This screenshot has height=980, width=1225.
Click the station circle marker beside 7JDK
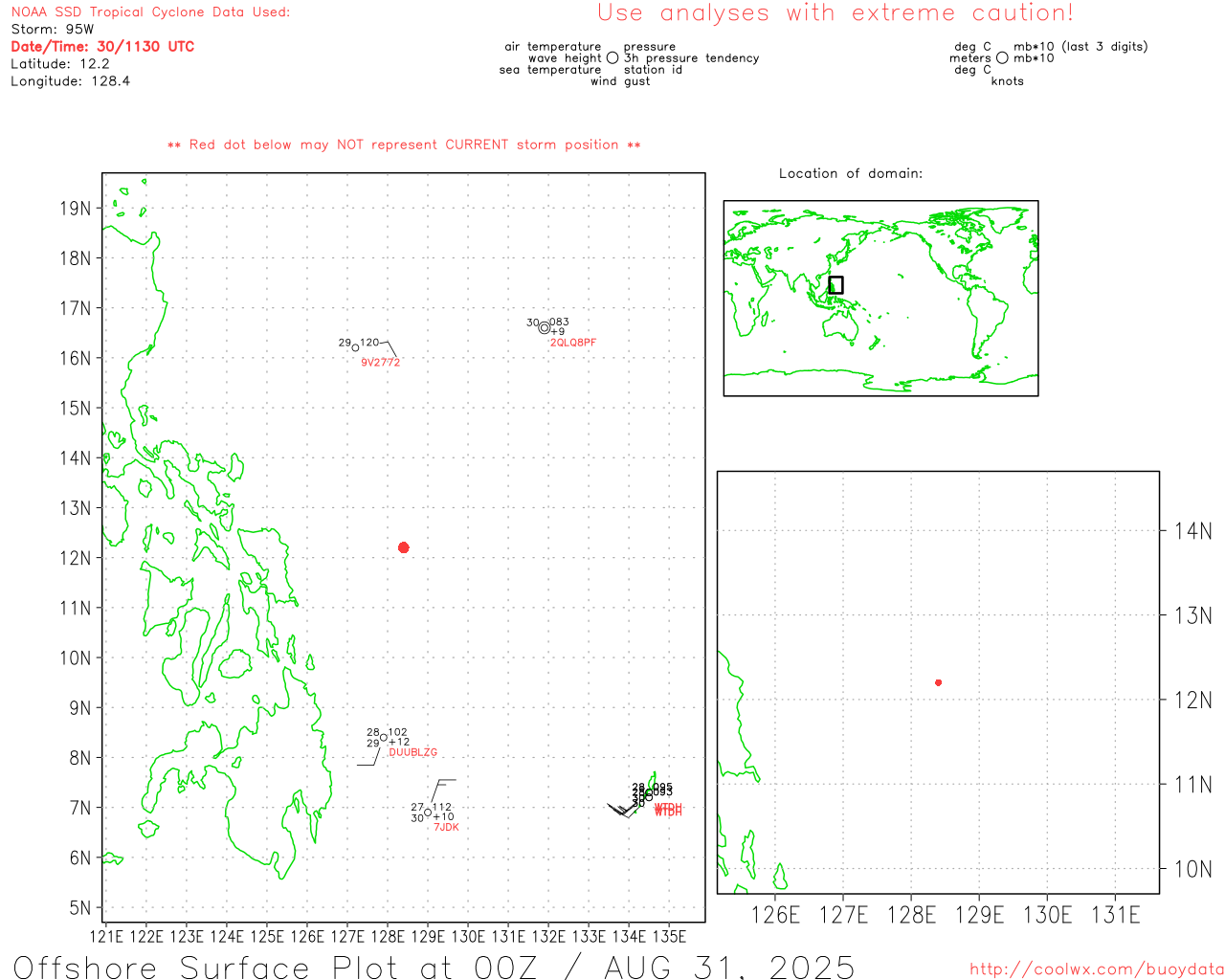[x=428, y=813]
